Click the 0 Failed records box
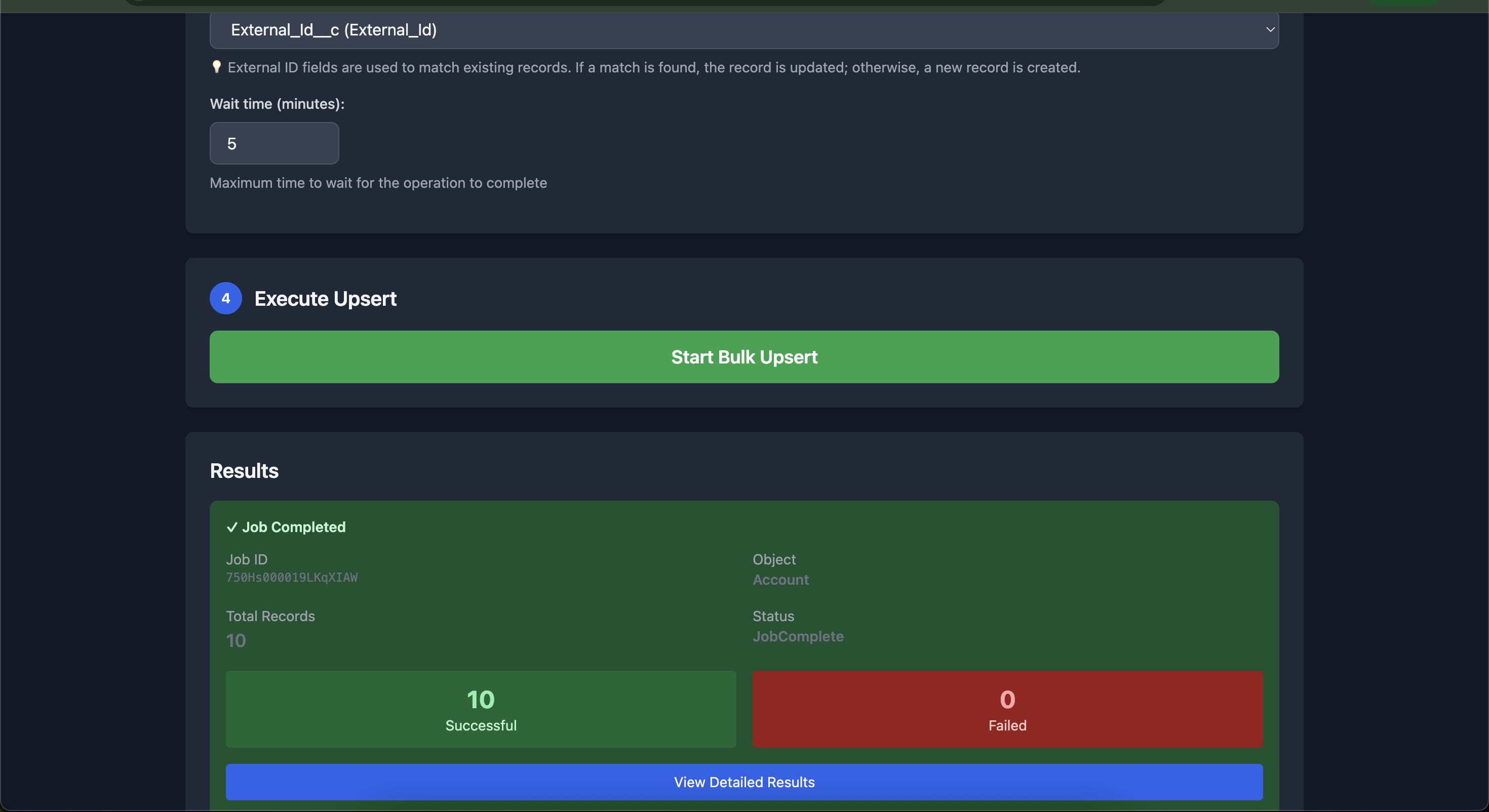This screenshot has height=812, width=1489. click(1007, 709)
